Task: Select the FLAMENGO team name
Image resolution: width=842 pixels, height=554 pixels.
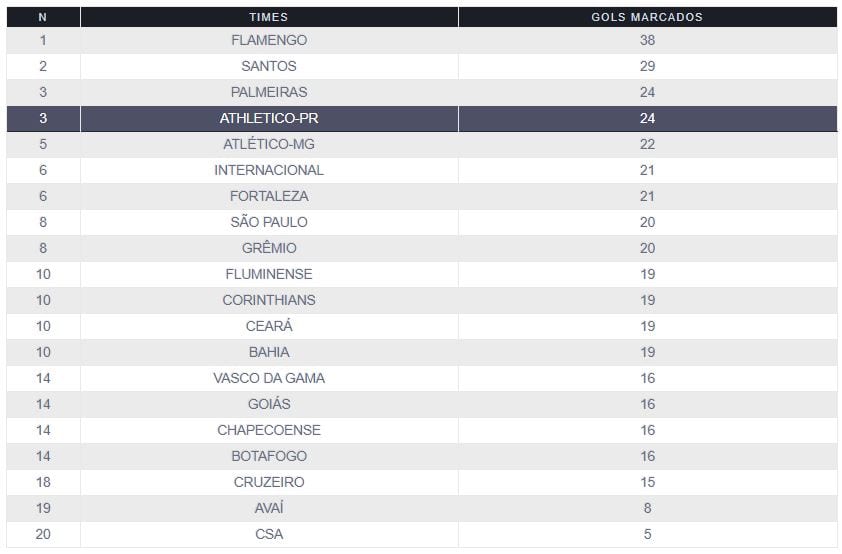Action: coord(268,41)
